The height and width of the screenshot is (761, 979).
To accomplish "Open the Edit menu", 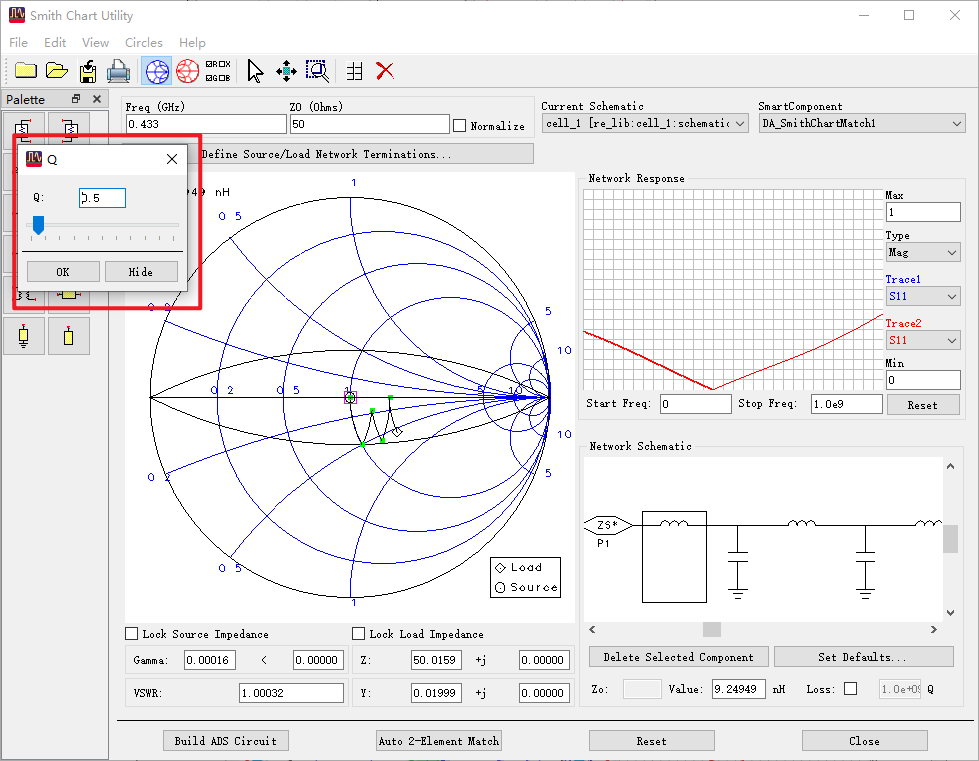I will 55,42.
